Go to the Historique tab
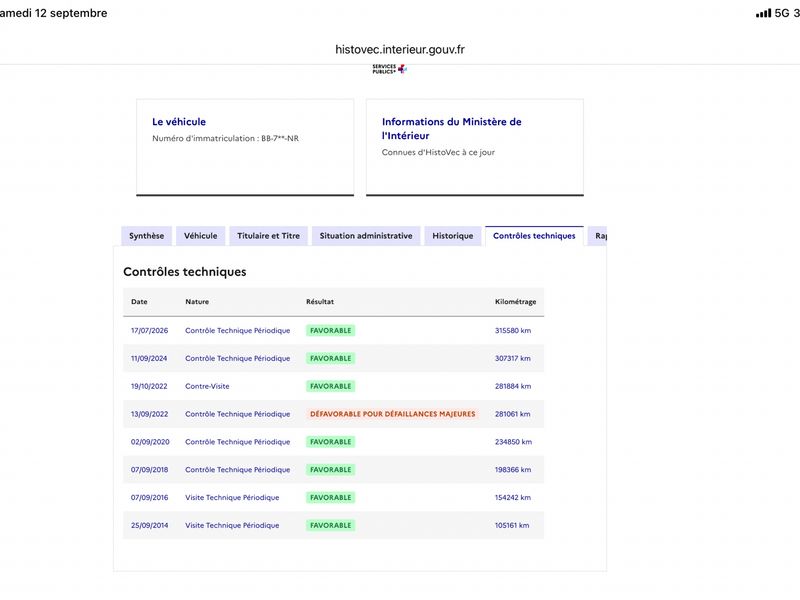 point(453,236)
